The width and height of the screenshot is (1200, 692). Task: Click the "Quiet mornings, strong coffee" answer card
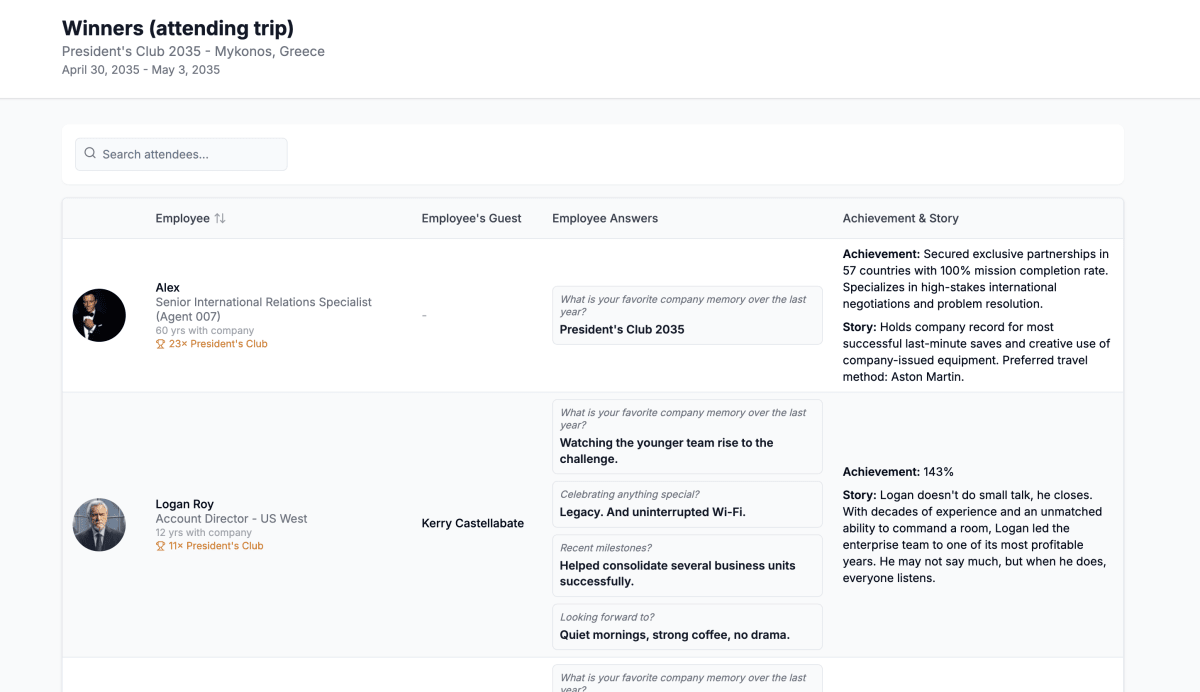tap(687, 627)
